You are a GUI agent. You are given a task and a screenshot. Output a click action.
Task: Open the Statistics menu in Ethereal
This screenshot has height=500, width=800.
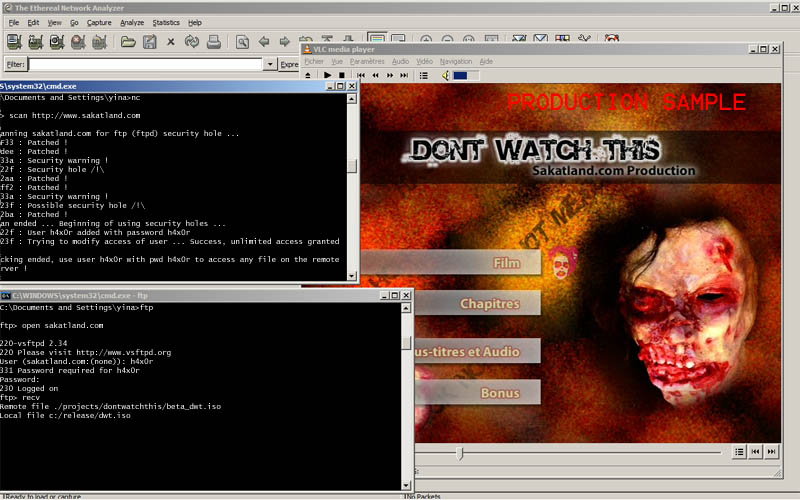[166, 22]
